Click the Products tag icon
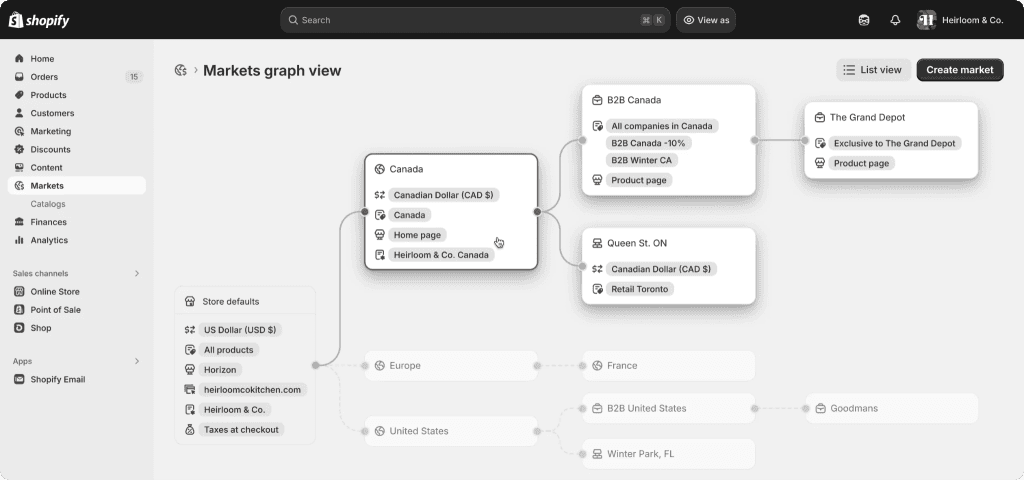 (19, 95)
